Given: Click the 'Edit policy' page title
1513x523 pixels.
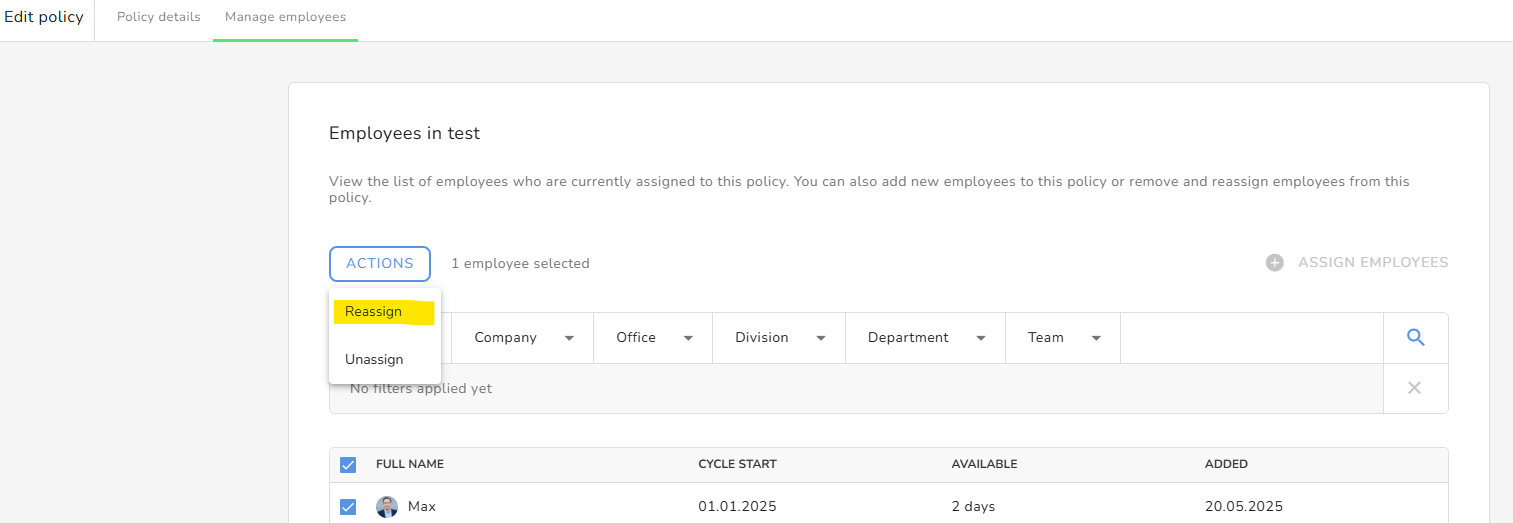Looking at the screenshot, I should (44, 18).
